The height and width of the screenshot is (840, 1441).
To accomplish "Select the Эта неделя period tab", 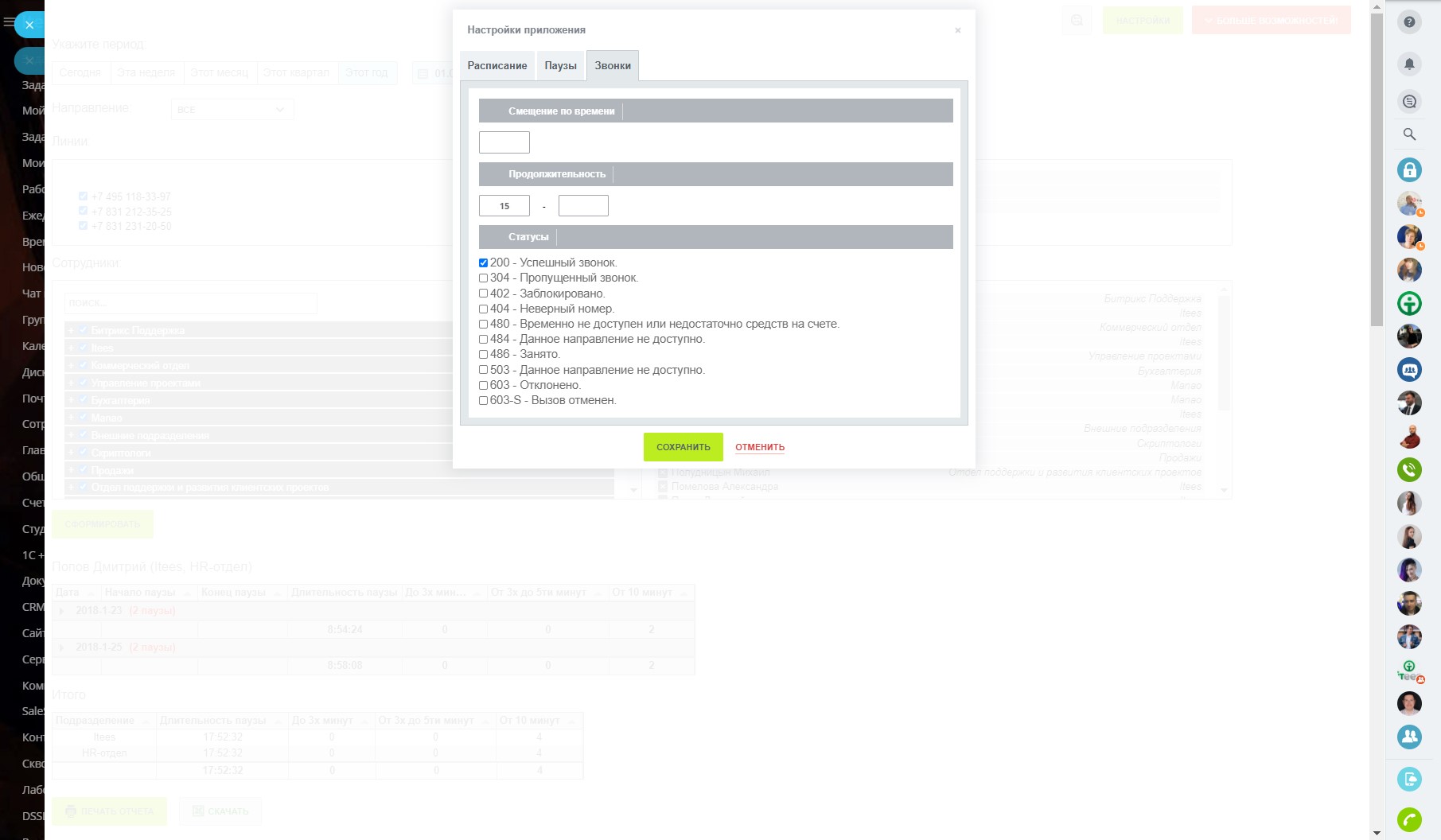I will [146, 72].
